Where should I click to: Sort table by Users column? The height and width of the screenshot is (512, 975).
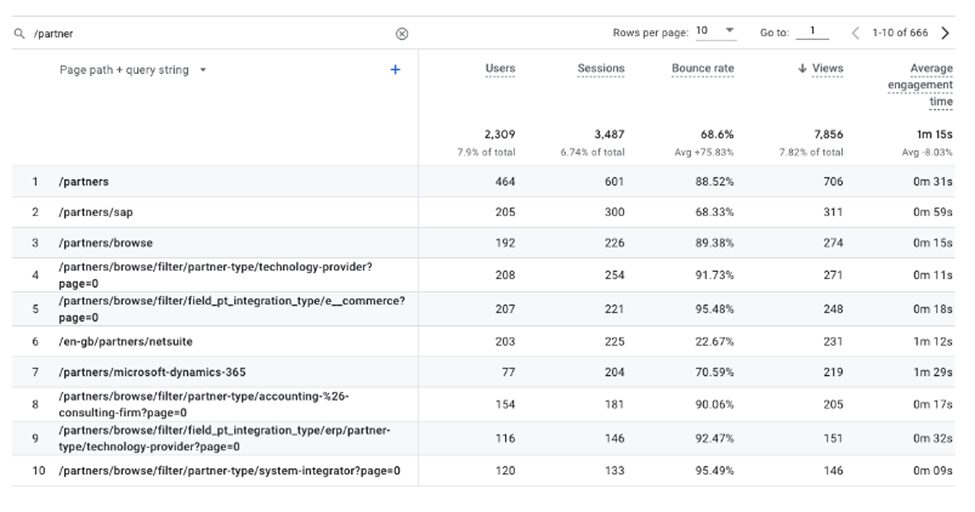pyautogui.click(x=501, y=68)
